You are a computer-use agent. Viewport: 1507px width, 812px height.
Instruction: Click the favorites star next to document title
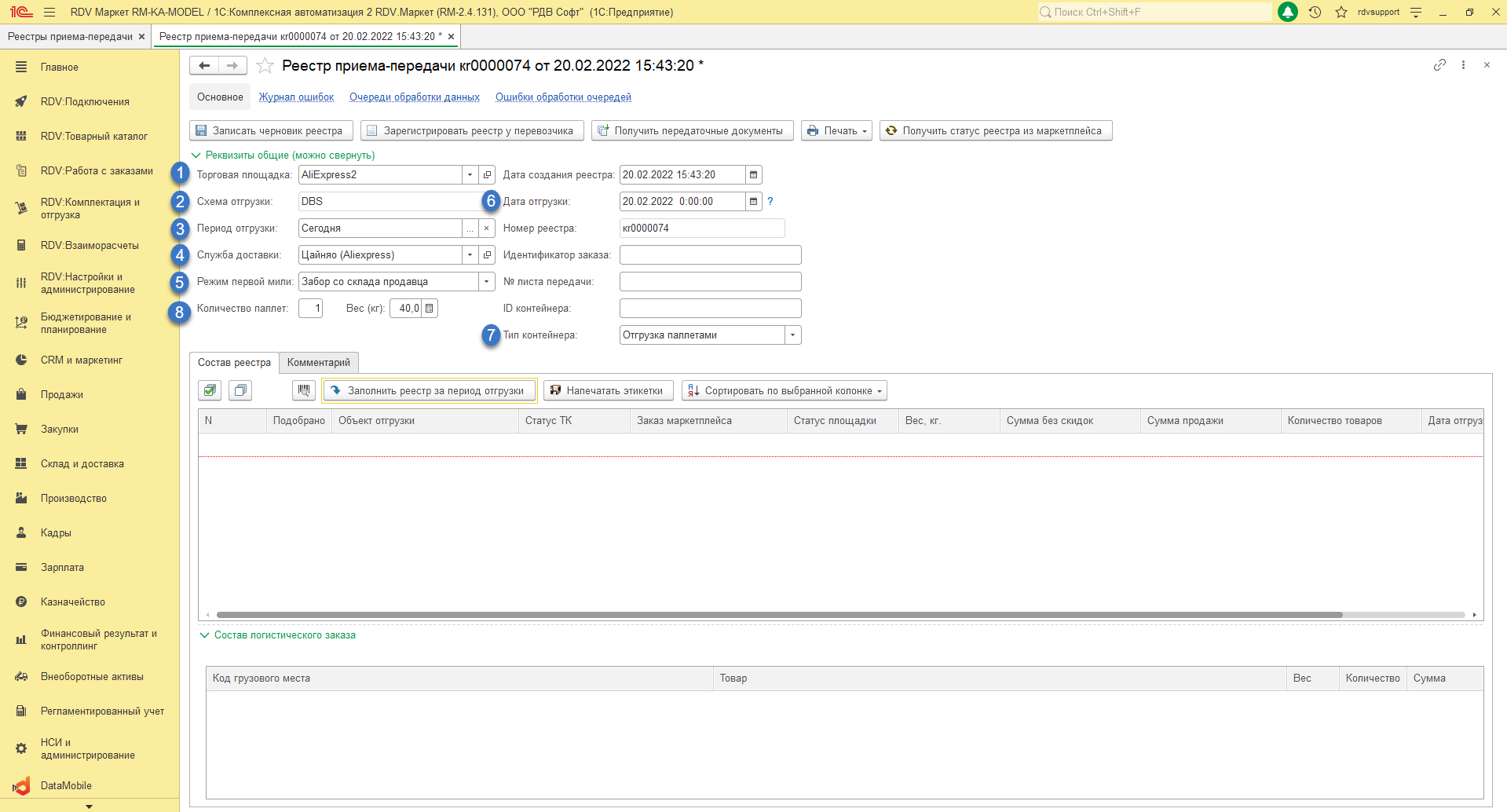[265, 66]
